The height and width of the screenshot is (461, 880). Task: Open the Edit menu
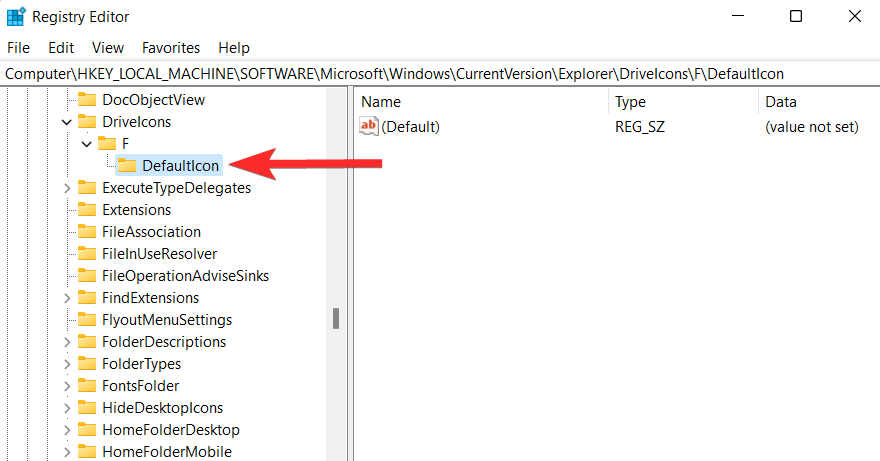pyautogui.click(x=61, y=48)
